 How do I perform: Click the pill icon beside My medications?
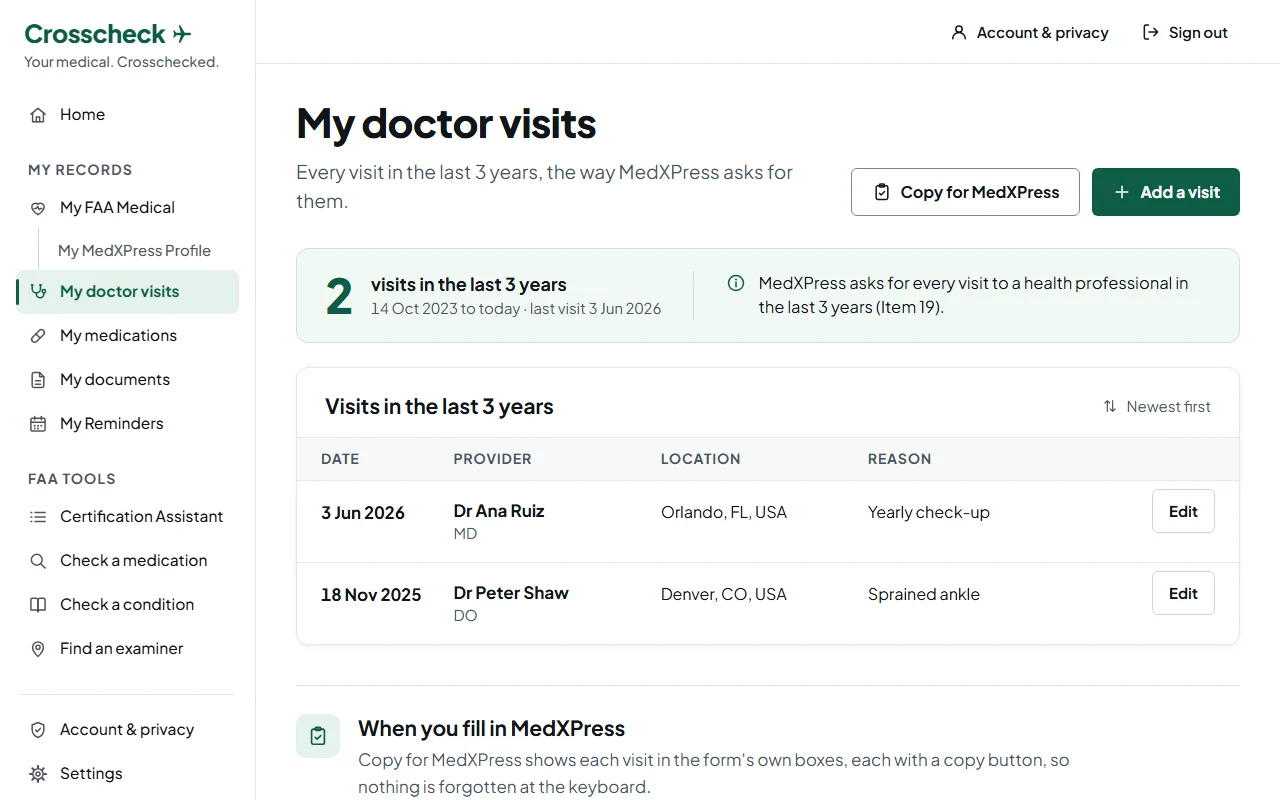tap(38, 336)
